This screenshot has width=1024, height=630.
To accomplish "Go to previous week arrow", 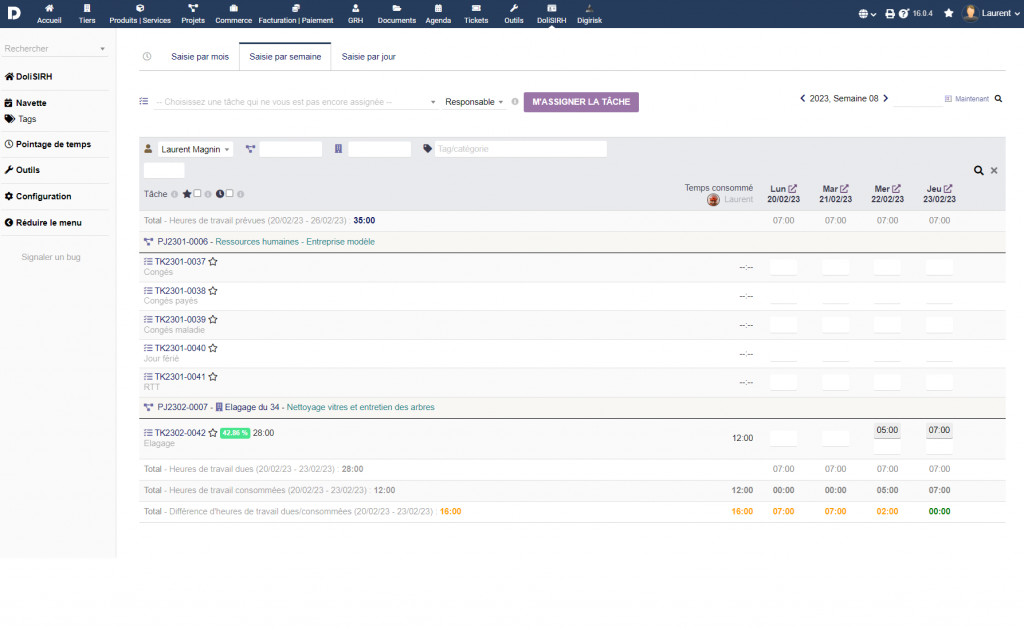I will tap(802, 99).
